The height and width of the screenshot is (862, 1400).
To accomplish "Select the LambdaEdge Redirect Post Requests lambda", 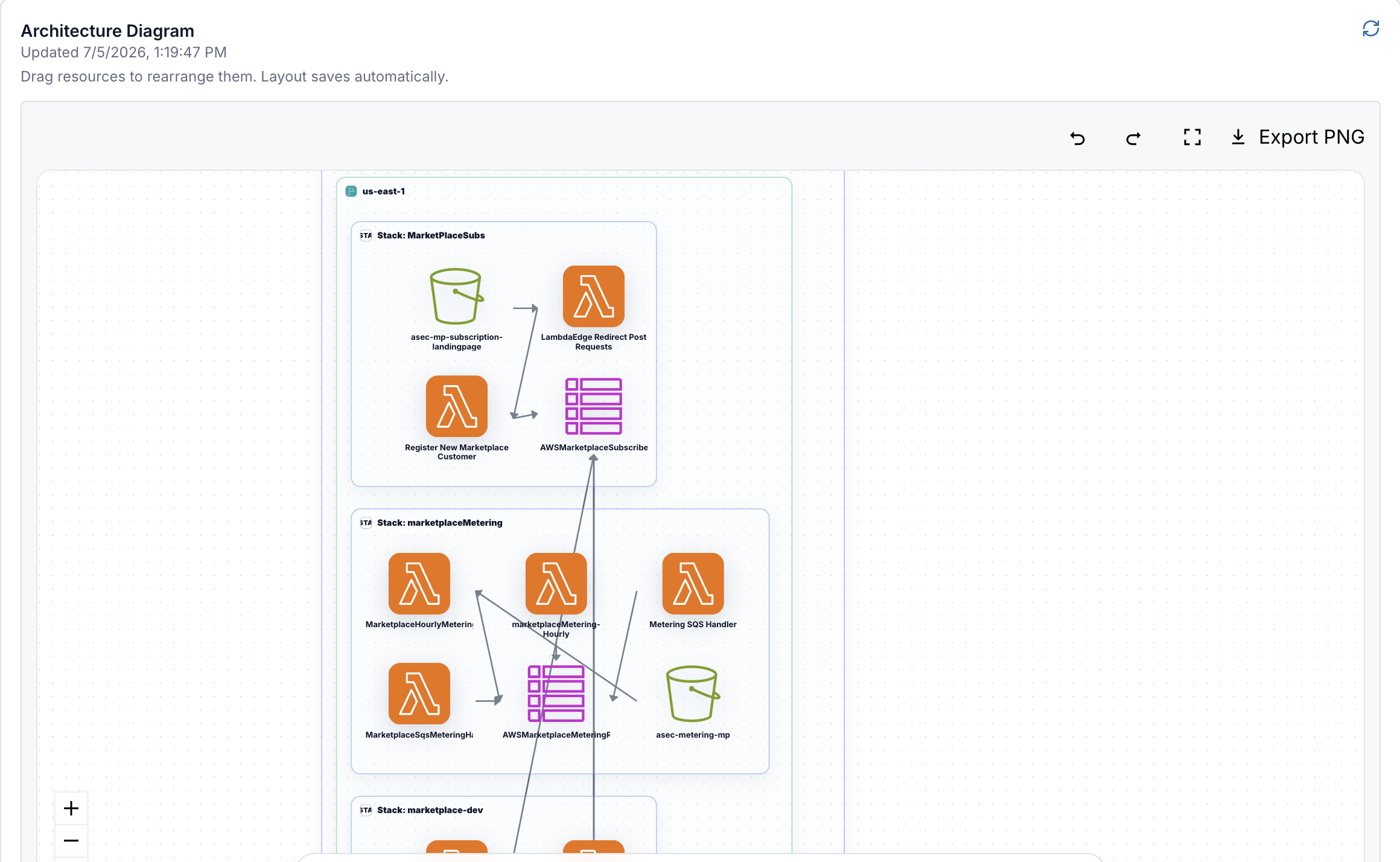I will (x=593, y=296).
